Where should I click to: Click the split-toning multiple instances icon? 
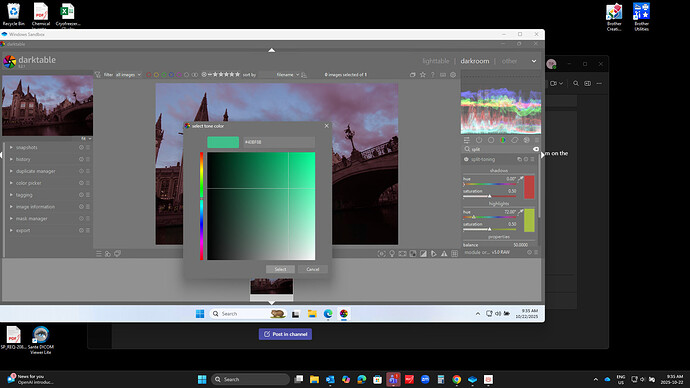519,159
